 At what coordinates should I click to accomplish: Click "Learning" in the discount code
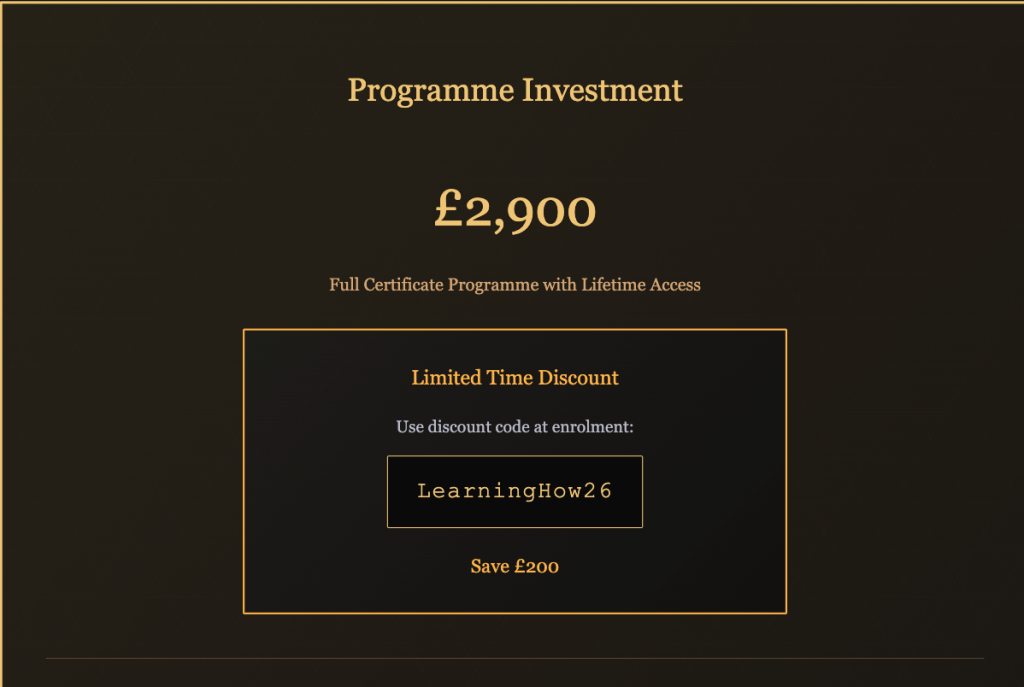point(463,491)
